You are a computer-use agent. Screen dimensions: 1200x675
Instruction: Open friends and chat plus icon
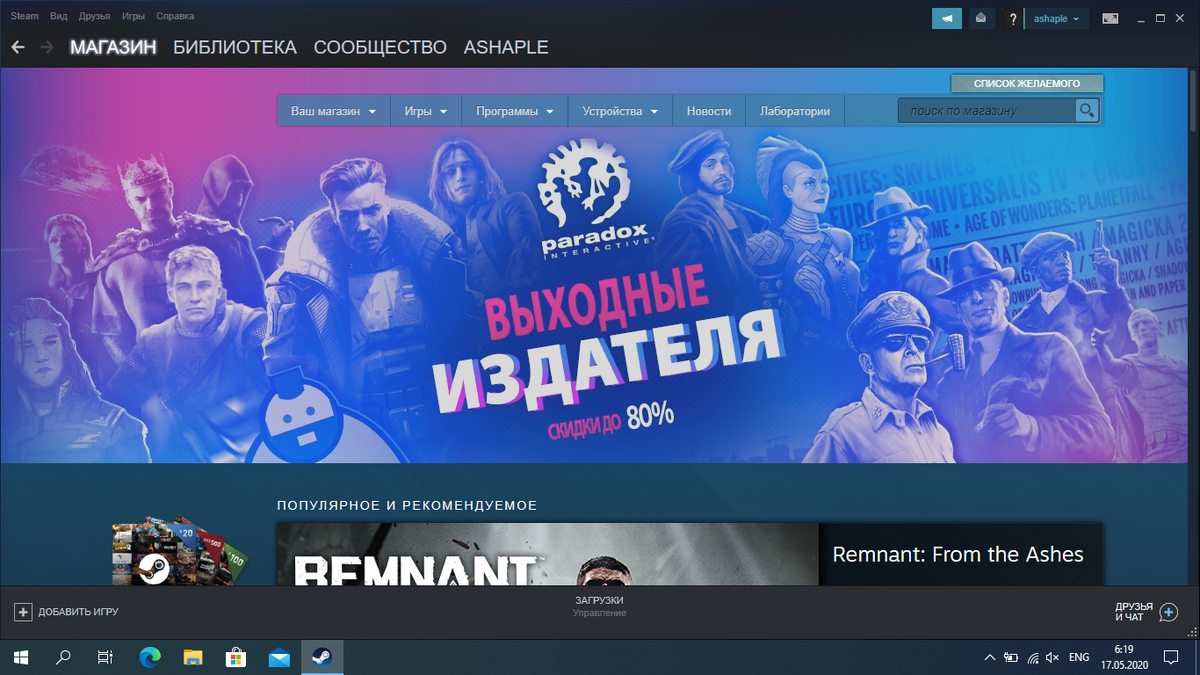click(x=1168, y=612)
